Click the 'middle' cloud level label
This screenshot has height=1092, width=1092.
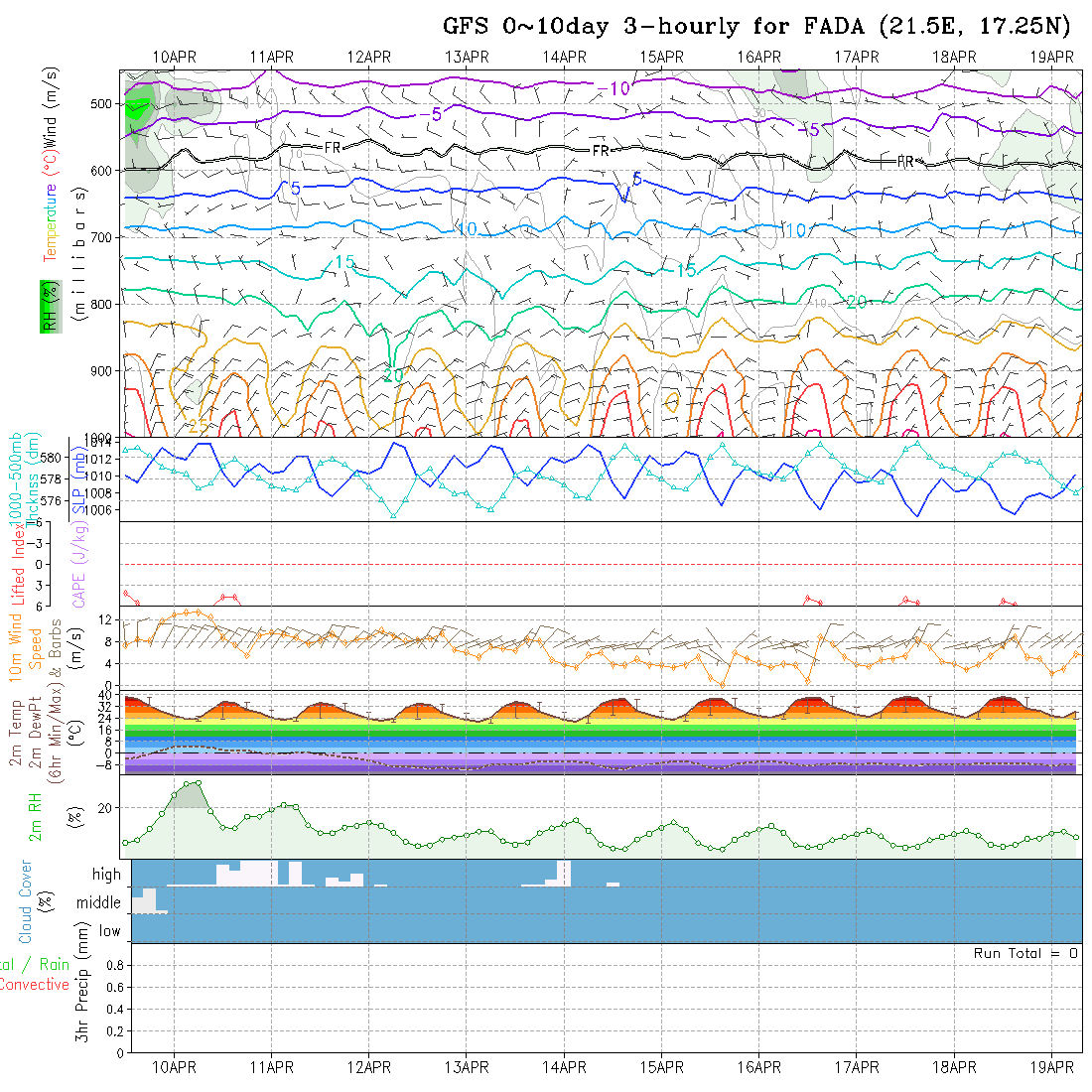point(99,903)
